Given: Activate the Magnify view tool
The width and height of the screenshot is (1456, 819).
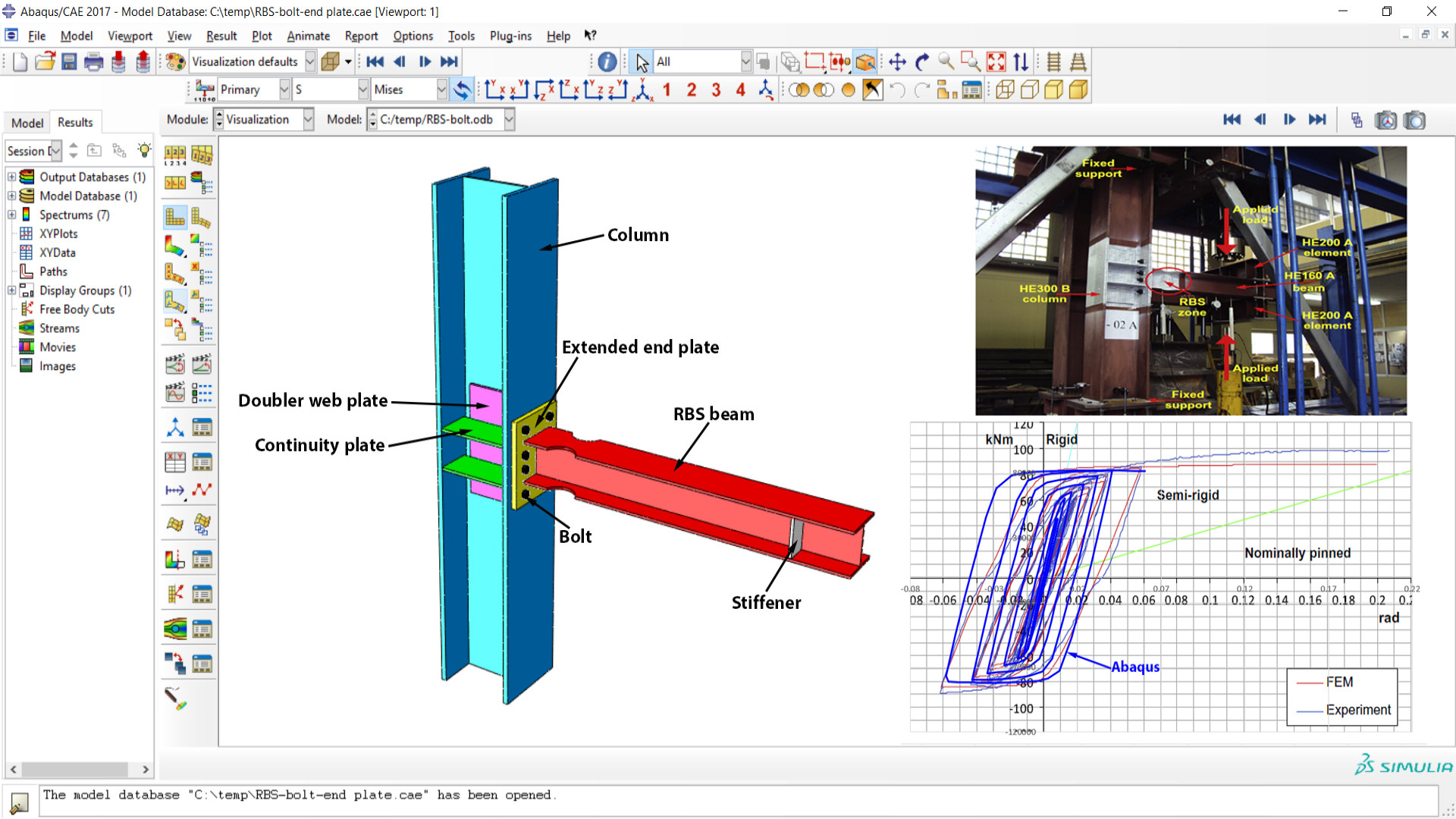Looking at the screenshot, I should coord(946,62).
